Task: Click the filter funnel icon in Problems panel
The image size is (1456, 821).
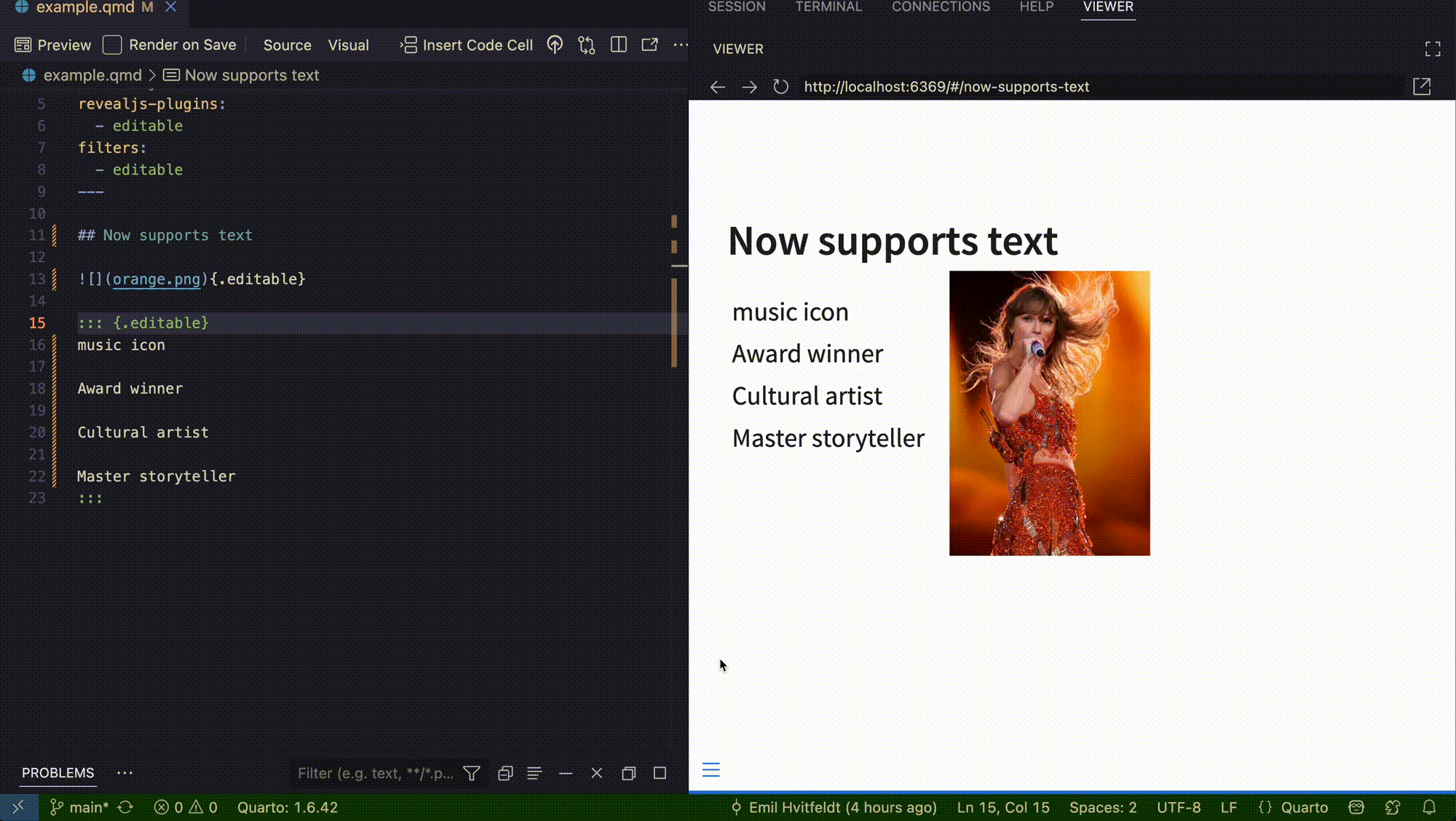Action: point(472,773)
